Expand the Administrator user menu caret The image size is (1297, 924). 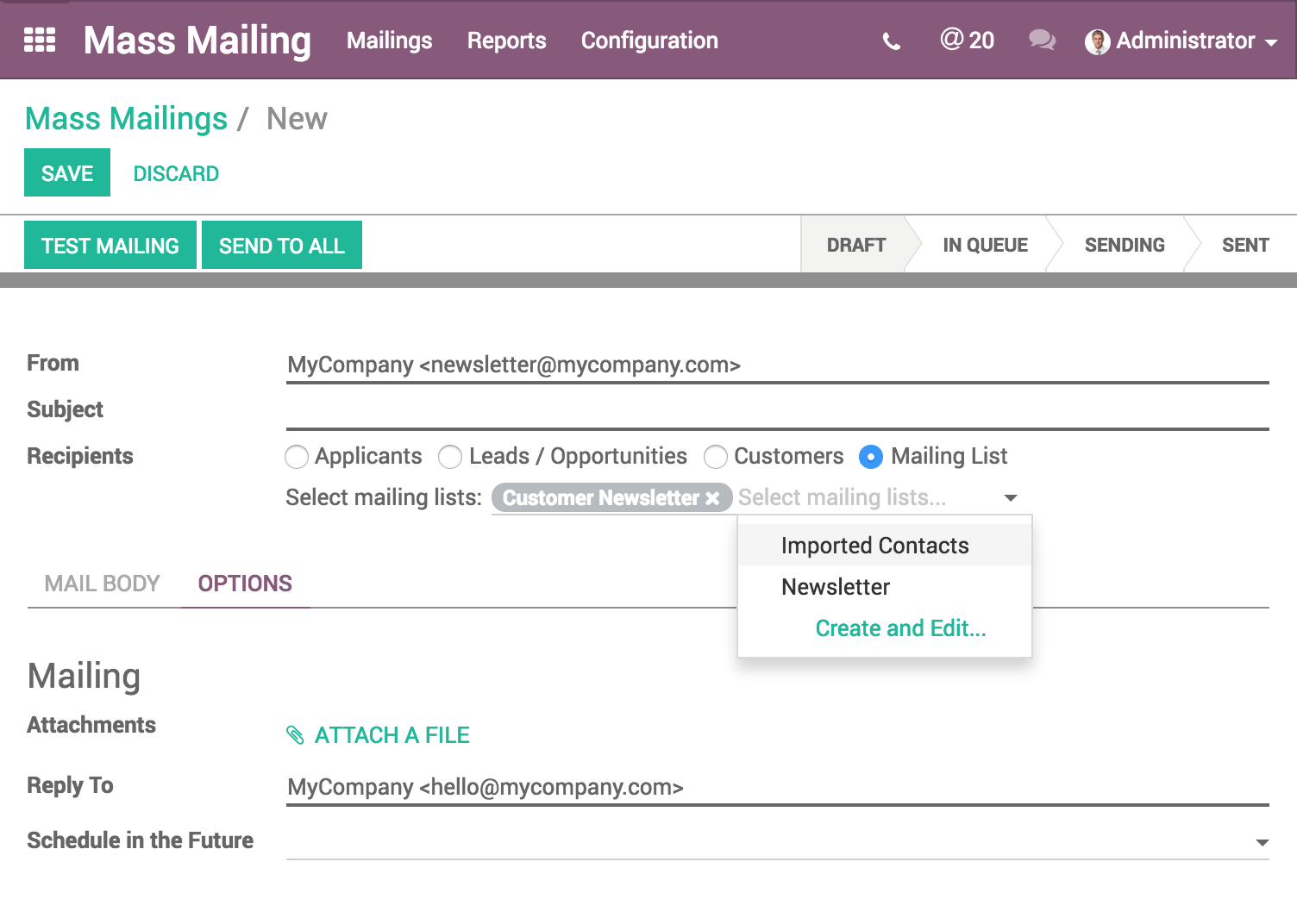[x=1271, y=42]
